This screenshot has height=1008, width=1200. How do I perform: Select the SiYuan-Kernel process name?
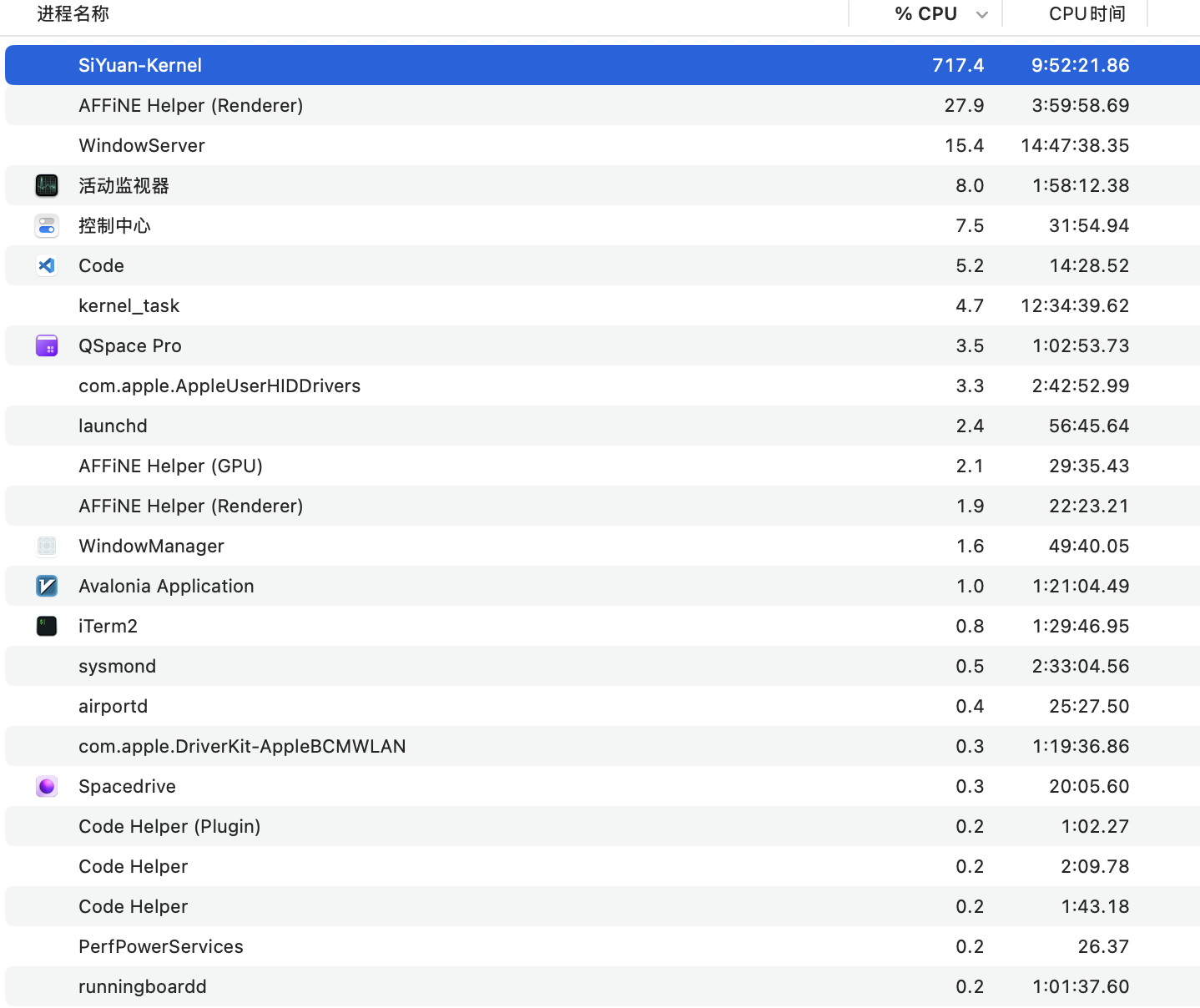pos(140,65)
